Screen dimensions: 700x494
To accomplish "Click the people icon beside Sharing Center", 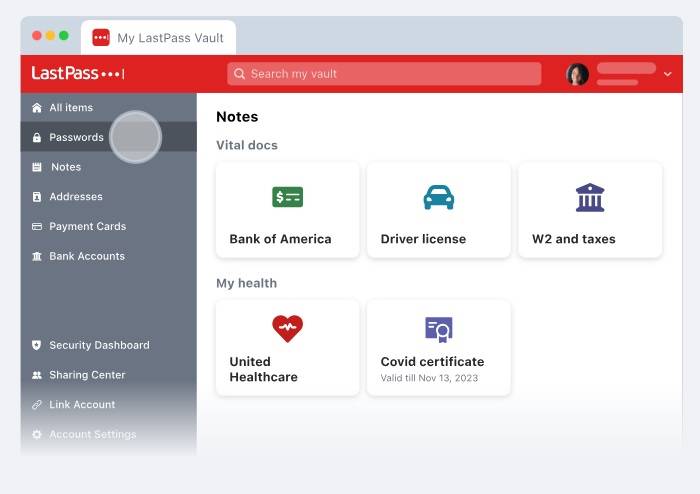I will (x=37, y=375).
